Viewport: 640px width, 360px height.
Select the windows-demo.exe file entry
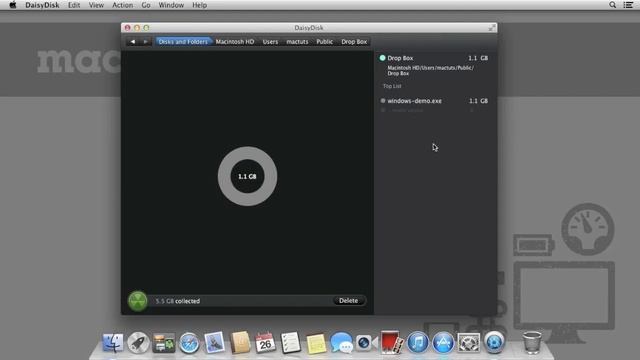(434, 101)
